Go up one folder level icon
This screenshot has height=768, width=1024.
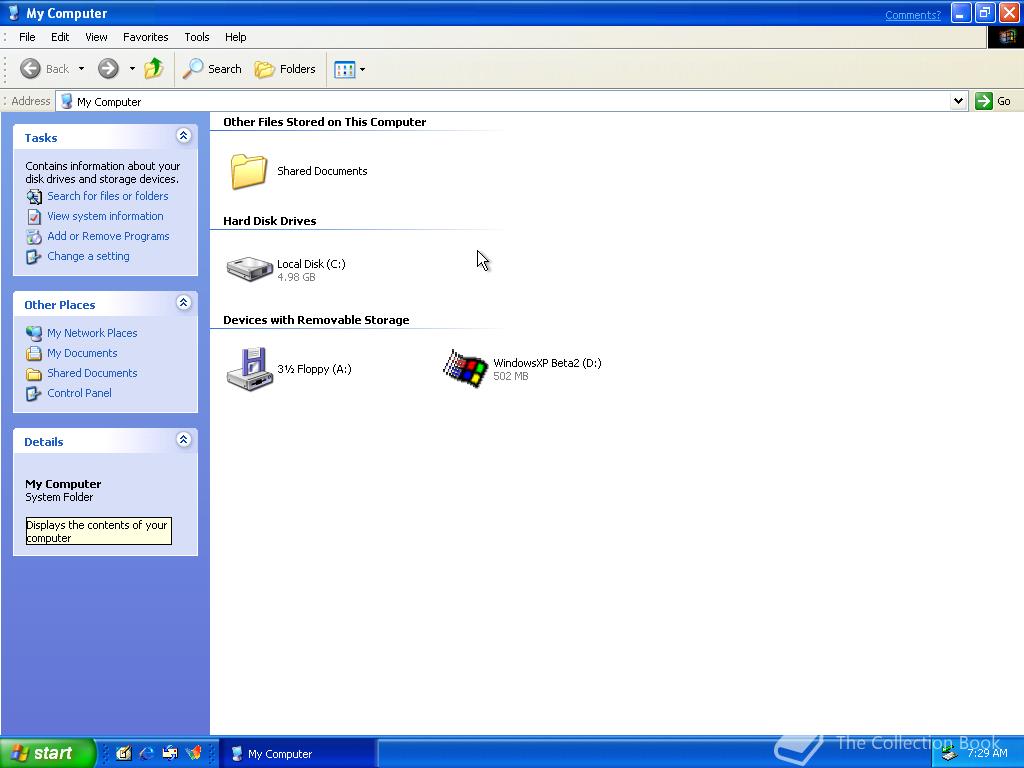tap(154, 68)
